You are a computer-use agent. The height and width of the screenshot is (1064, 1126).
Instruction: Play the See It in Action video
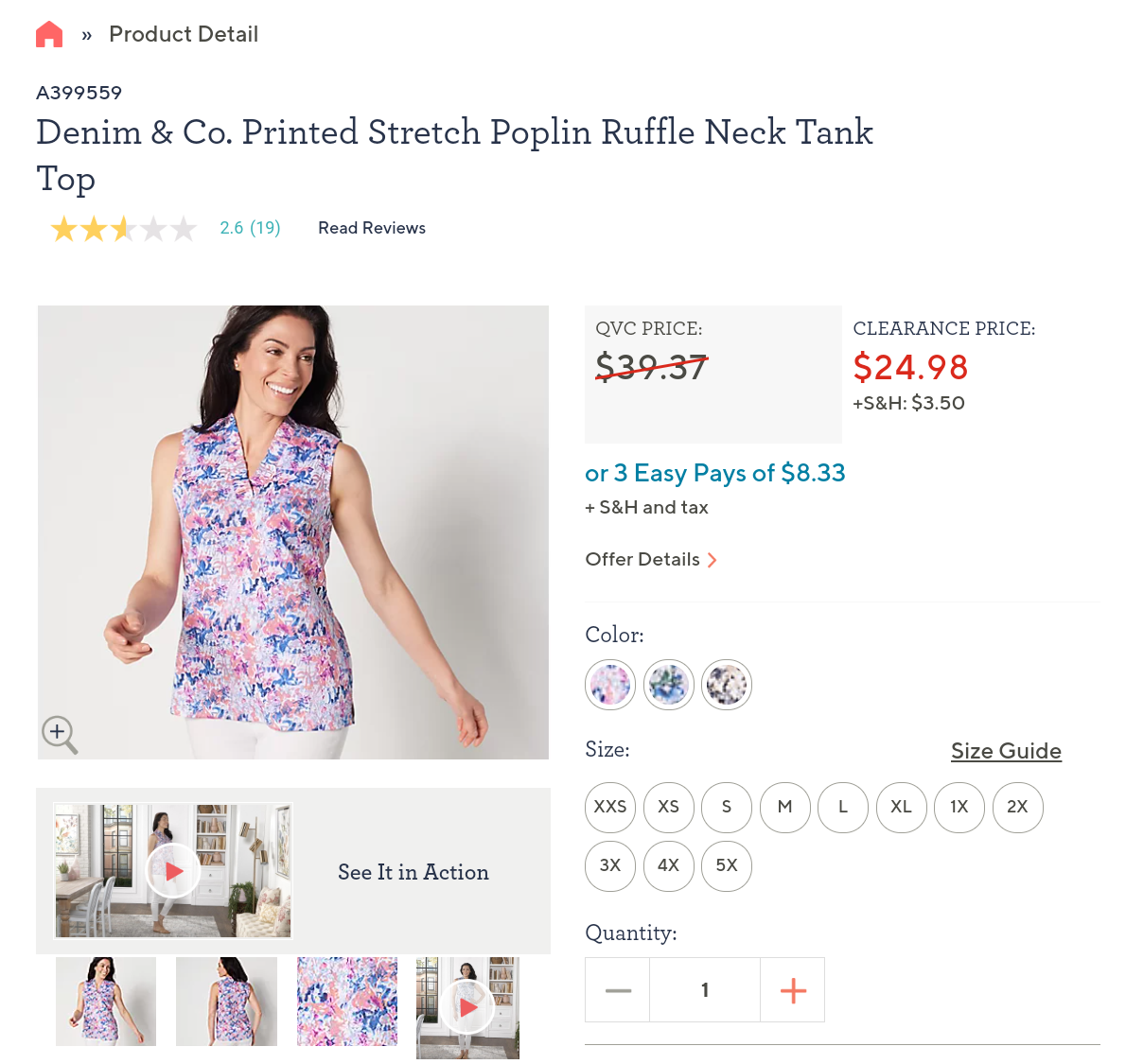pos(173,871)
